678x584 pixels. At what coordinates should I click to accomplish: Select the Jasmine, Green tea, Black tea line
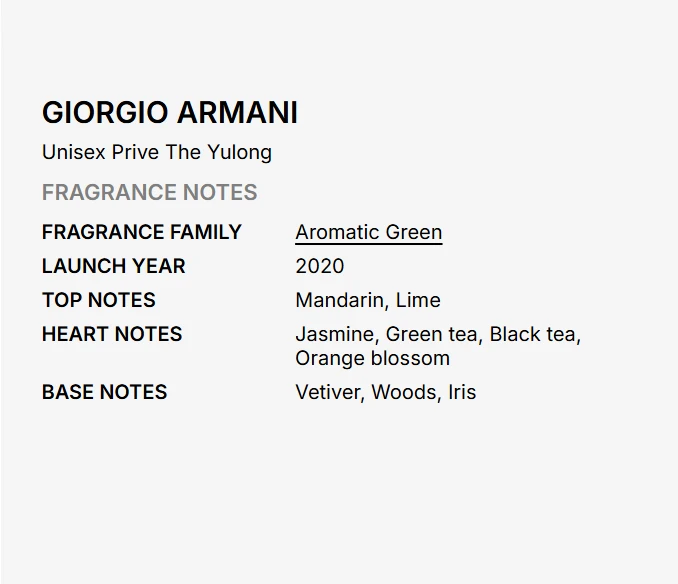[438, 335]
